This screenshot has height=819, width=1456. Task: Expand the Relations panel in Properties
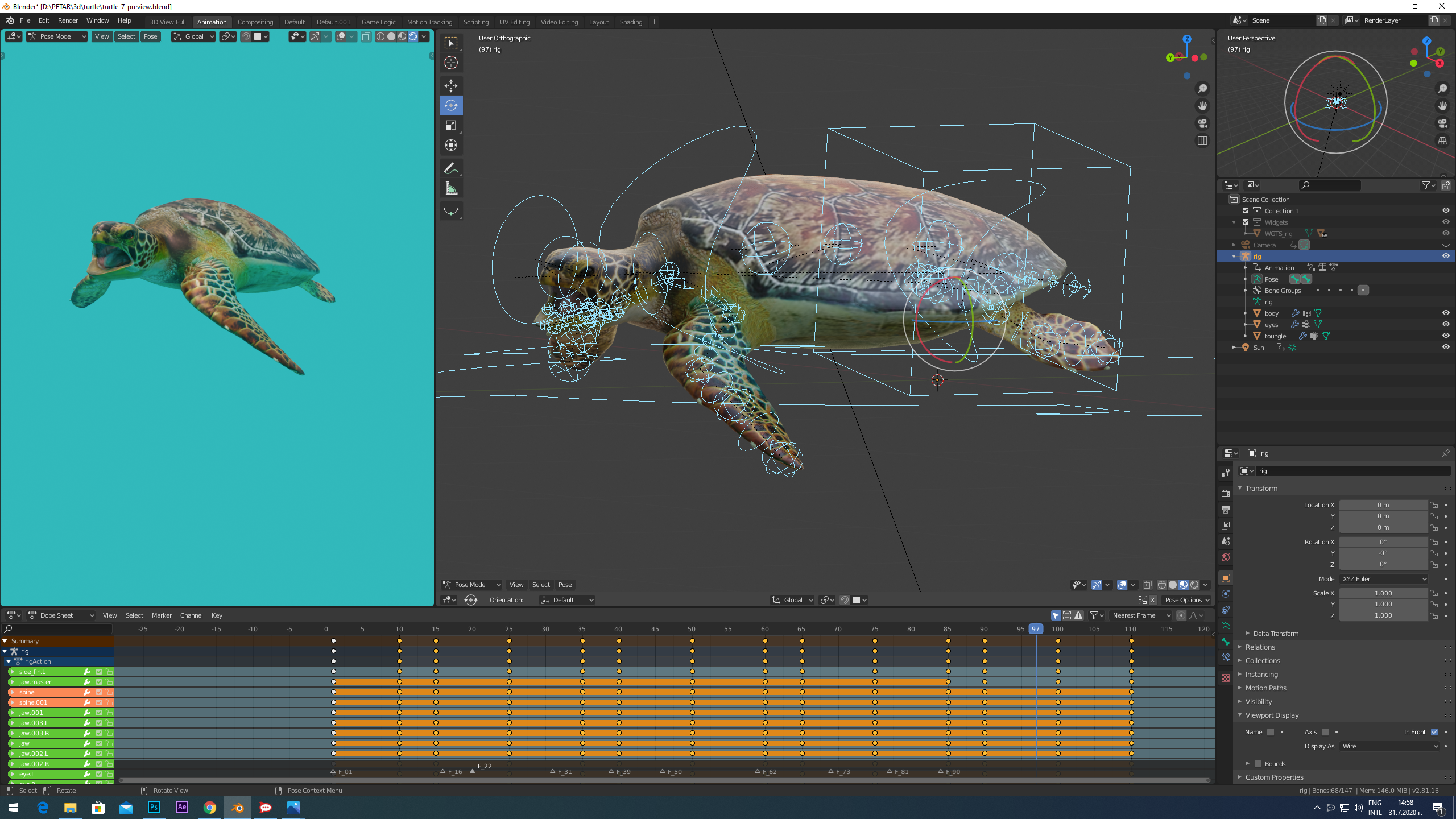1260,647
